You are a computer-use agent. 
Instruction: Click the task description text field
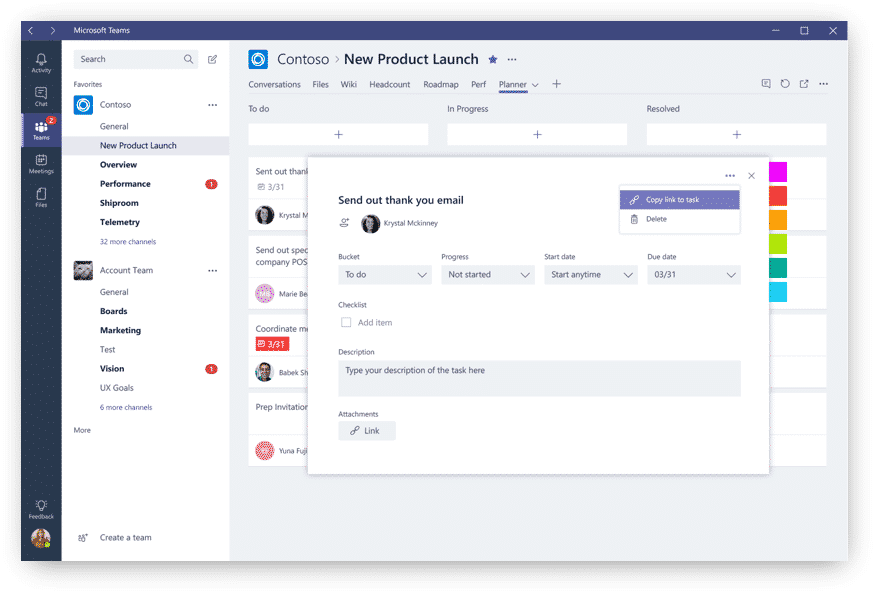(540, 379)
